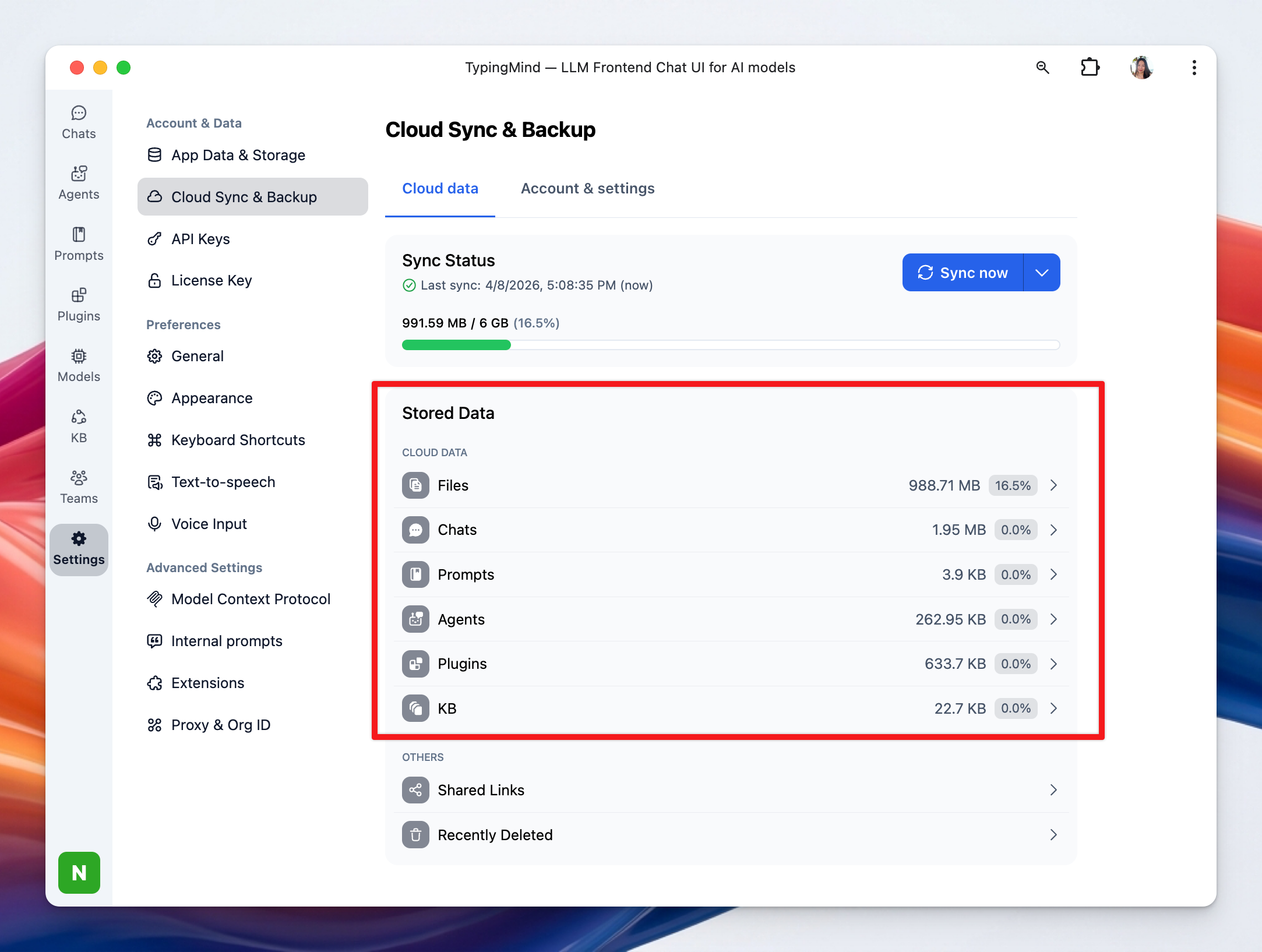Screen dimensions: 1262x952
Task: Click the user profile avatar
Action: click(x=1141, y=68)
